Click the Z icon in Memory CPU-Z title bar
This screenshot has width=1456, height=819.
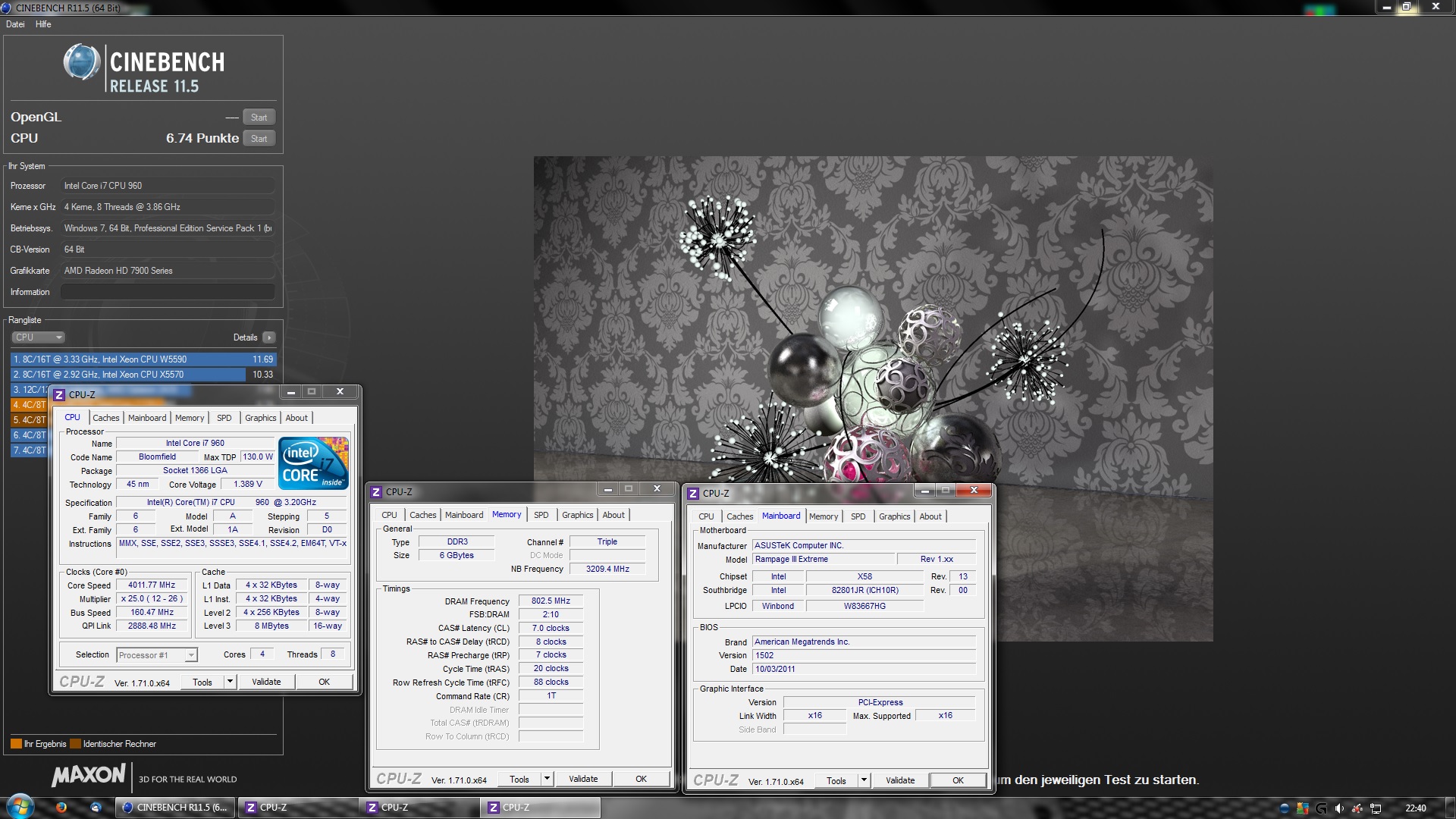click(x=376, y=492)
